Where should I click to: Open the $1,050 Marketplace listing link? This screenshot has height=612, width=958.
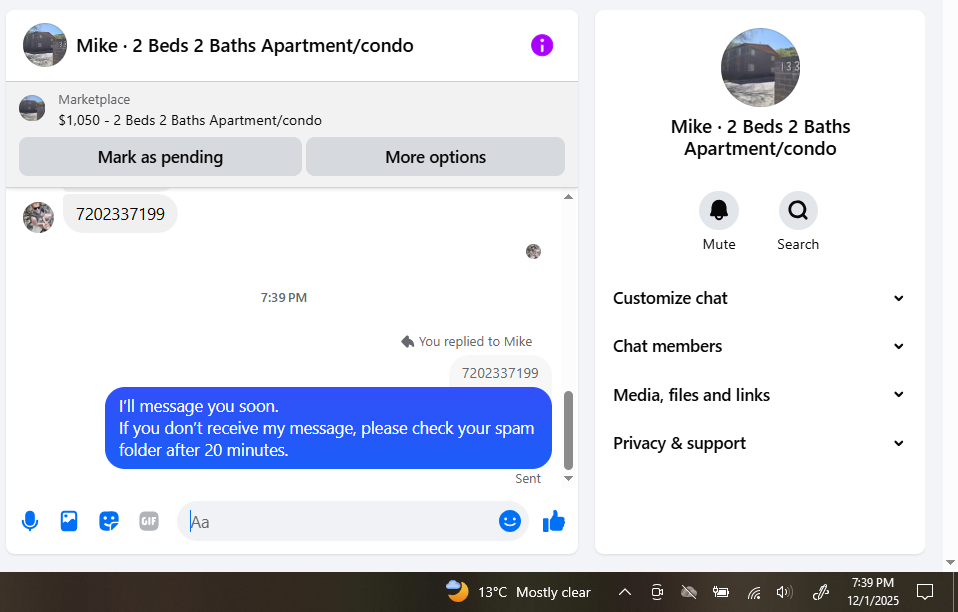point(190,120)
